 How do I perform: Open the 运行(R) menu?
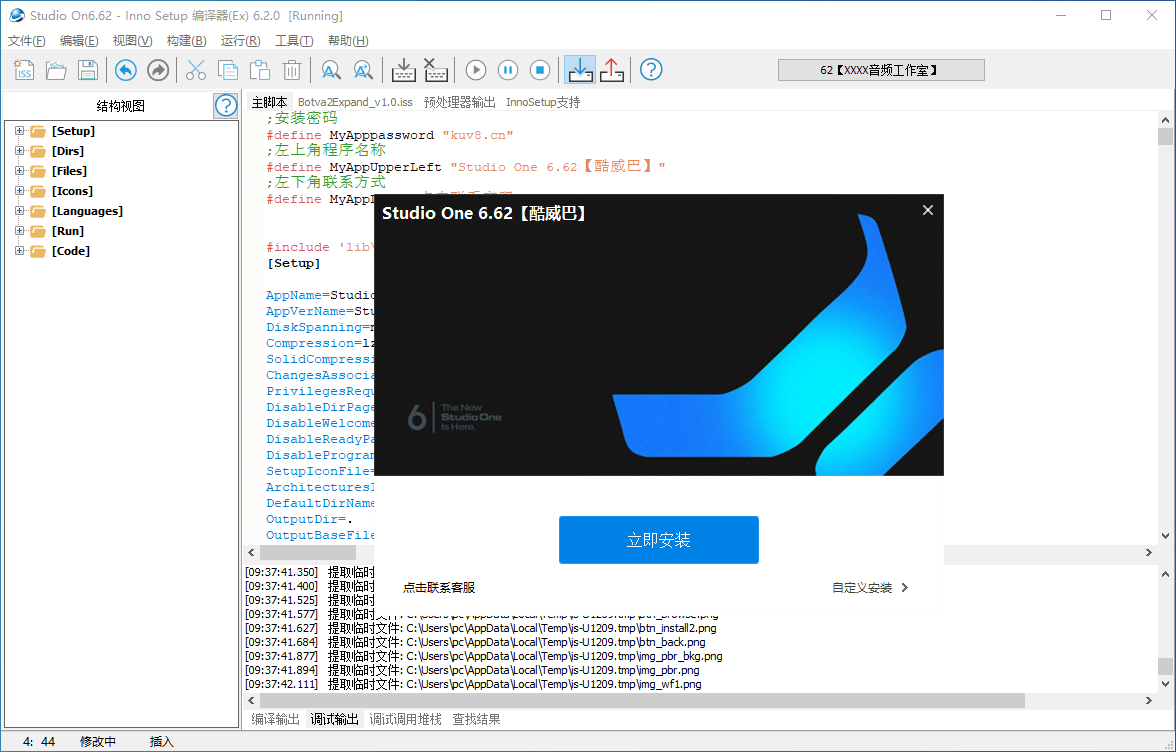(x=240, y=40)
